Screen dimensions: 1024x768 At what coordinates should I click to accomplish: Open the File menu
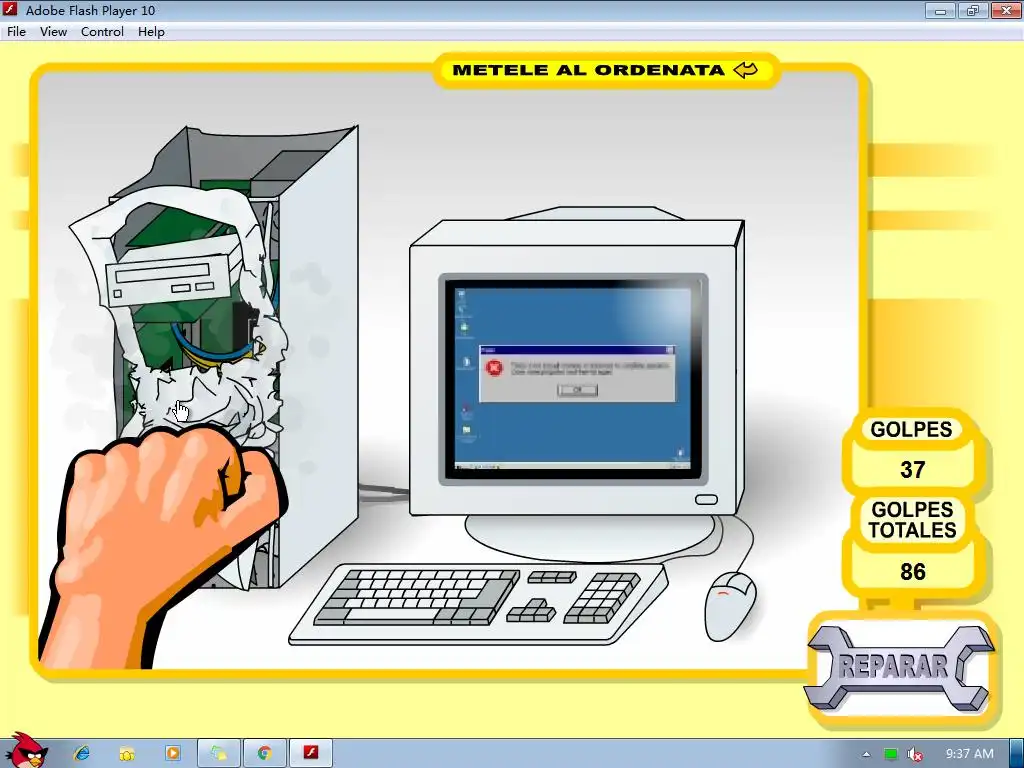(16, 31)
